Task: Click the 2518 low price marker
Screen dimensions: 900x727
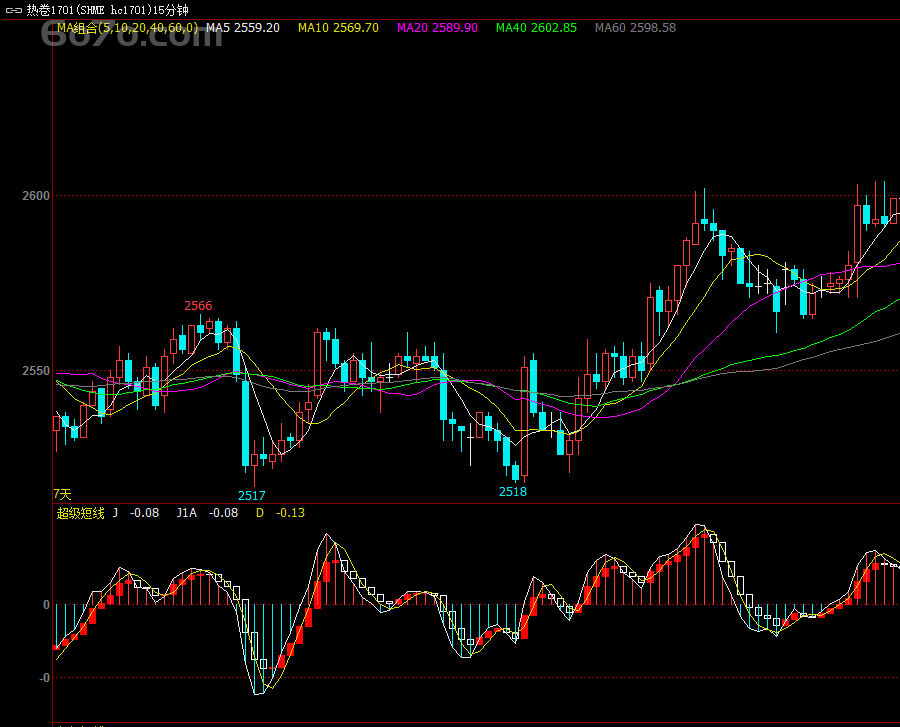Action: (x=513, y=492)
